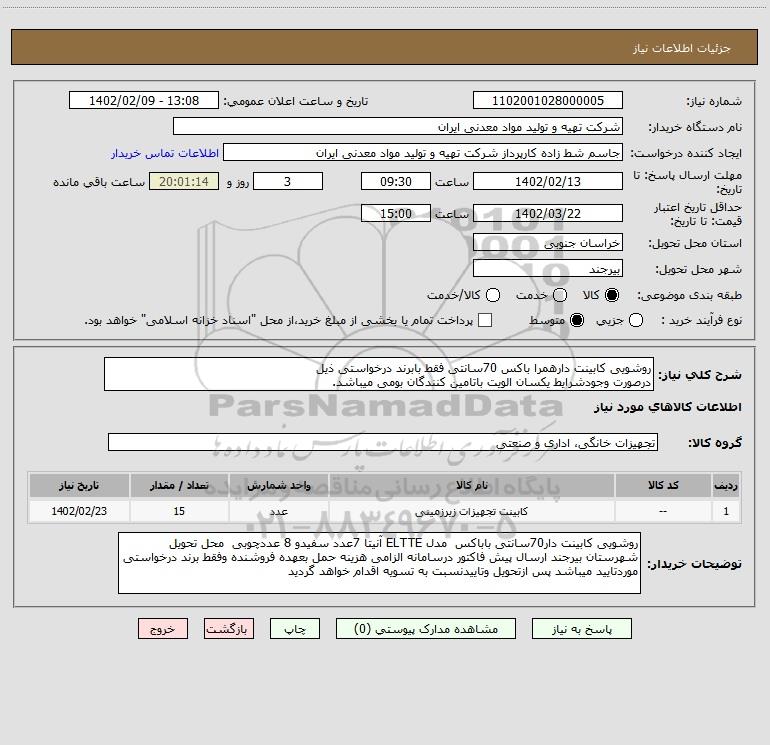This screenshot has height=745, width=770.
Task: Click need date cell 1402/02/23
Action: (79, 511)
